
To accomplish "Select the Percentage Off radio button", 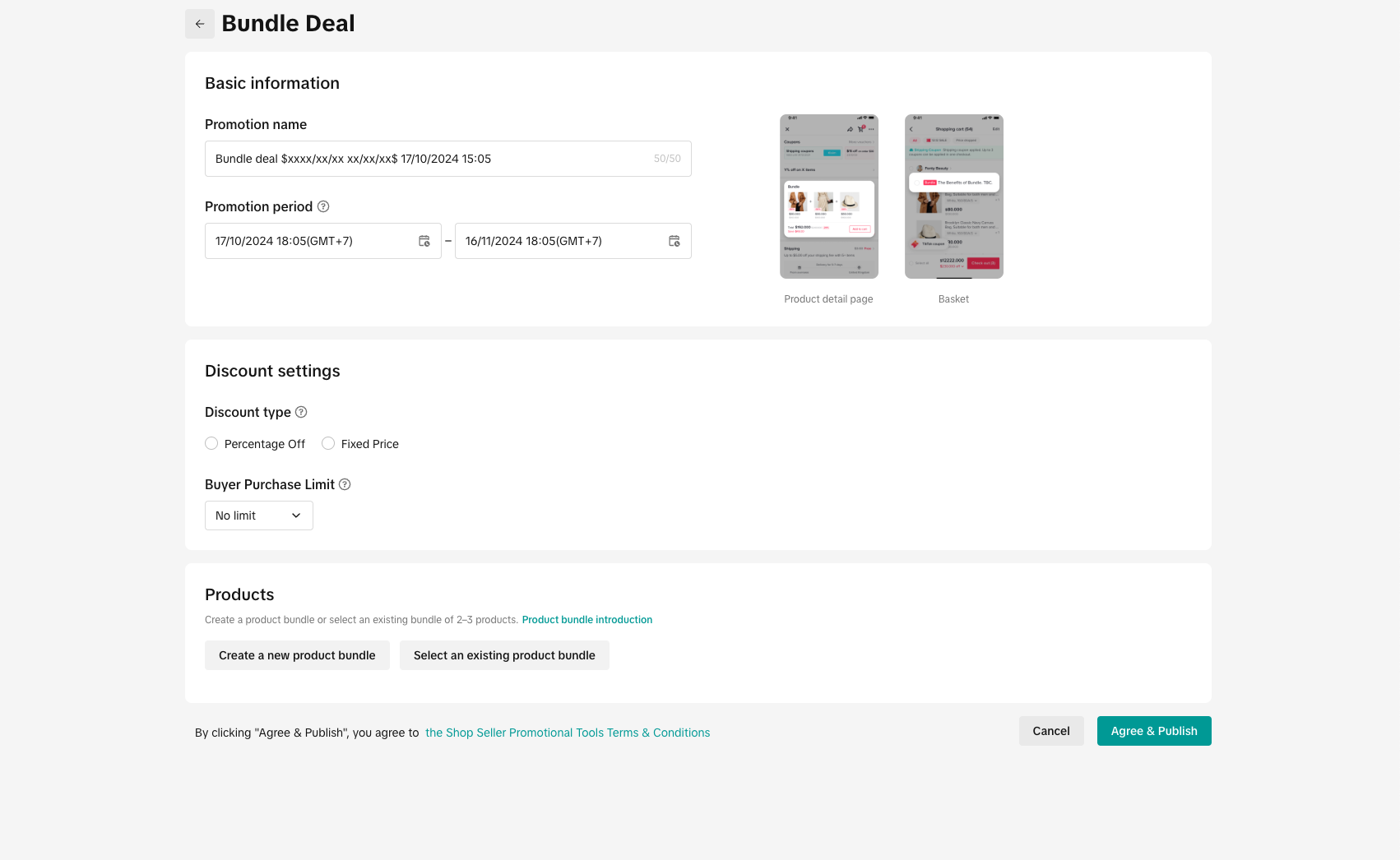I will [x=211, y=444].
